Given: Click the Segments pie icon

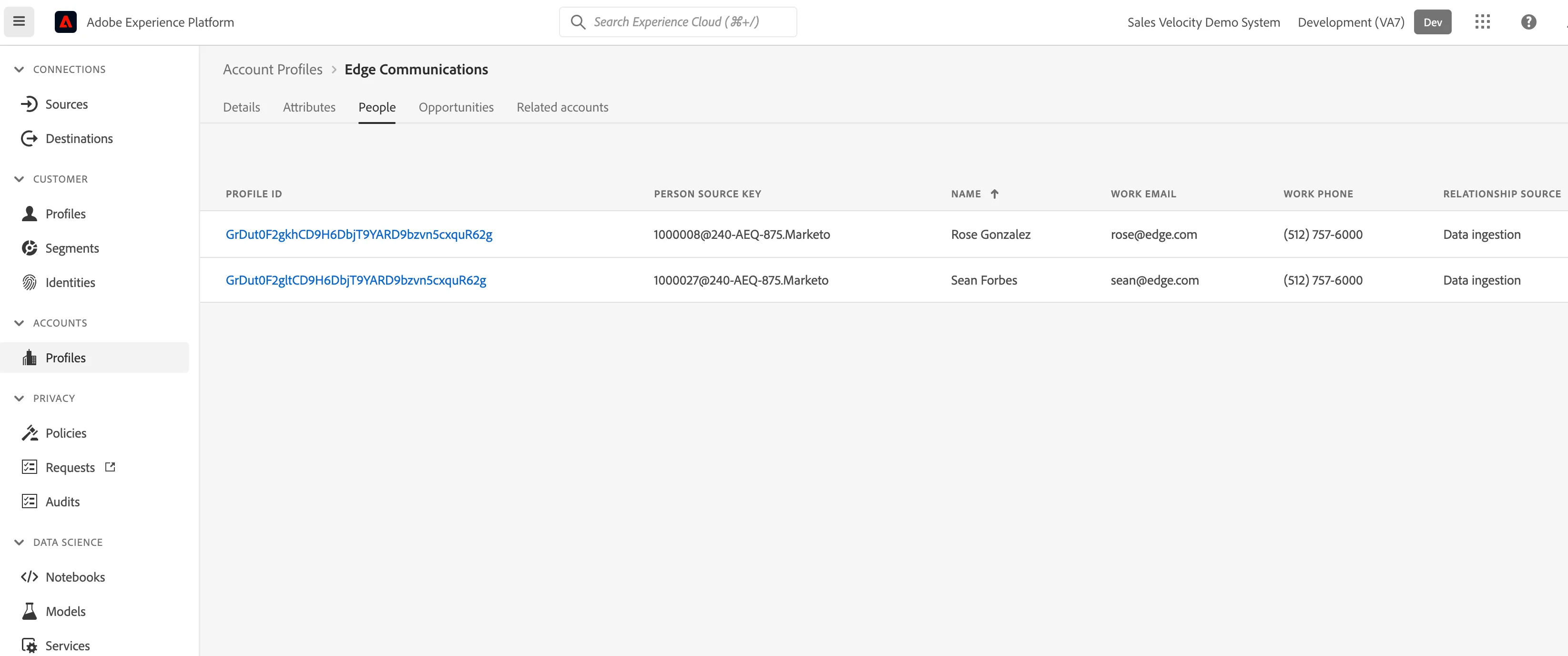Looking at the screenshot, I should pyautogui.click(x=29, y=248).
